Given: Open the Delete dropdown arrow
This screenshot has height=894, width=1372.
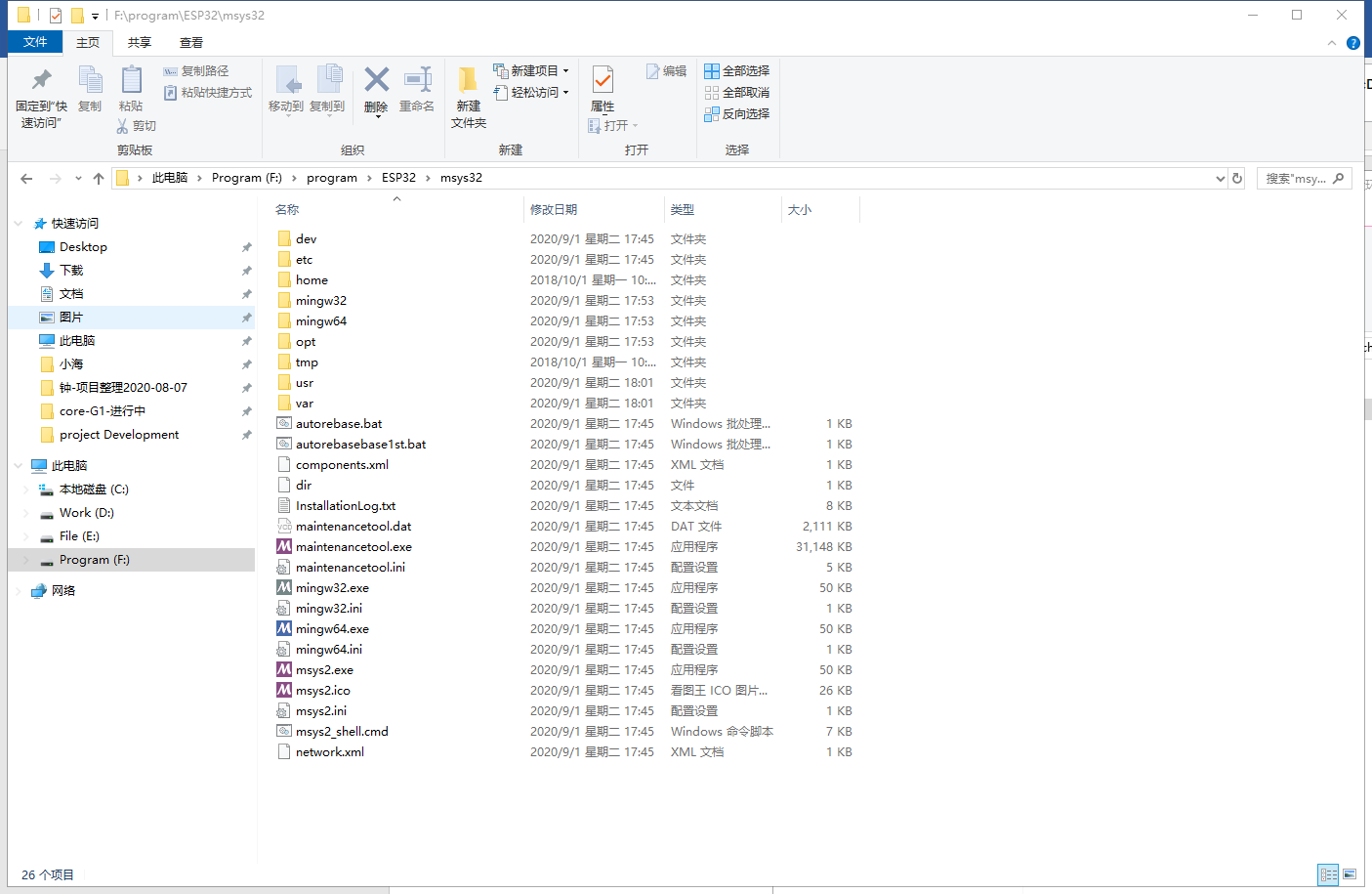Looking at the screenshot, I should (375, 119).
